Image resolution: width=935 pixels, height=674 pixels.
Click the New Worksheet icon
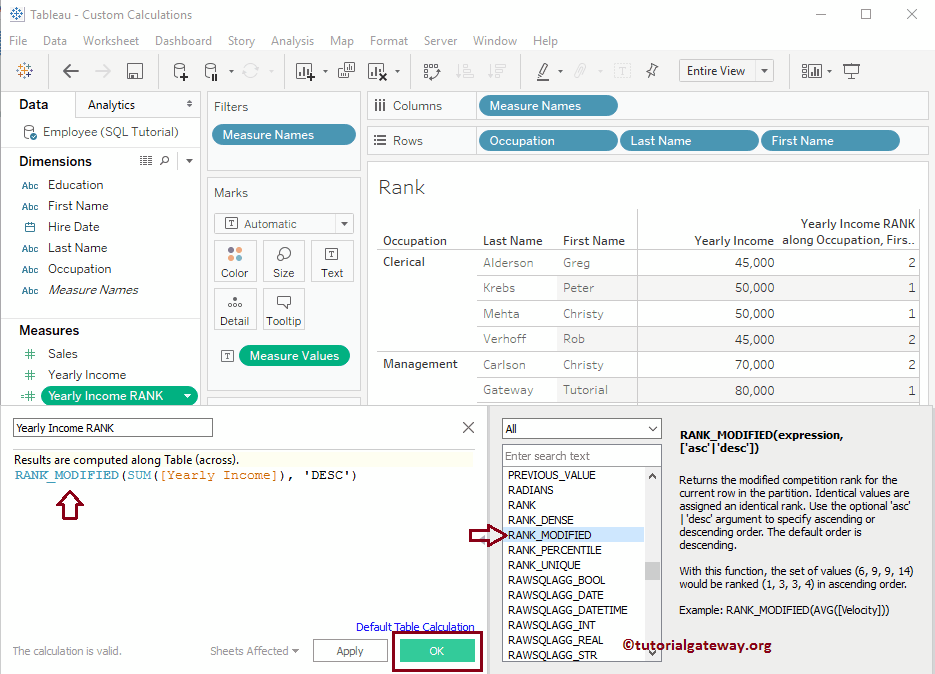[x=304, y=71]
